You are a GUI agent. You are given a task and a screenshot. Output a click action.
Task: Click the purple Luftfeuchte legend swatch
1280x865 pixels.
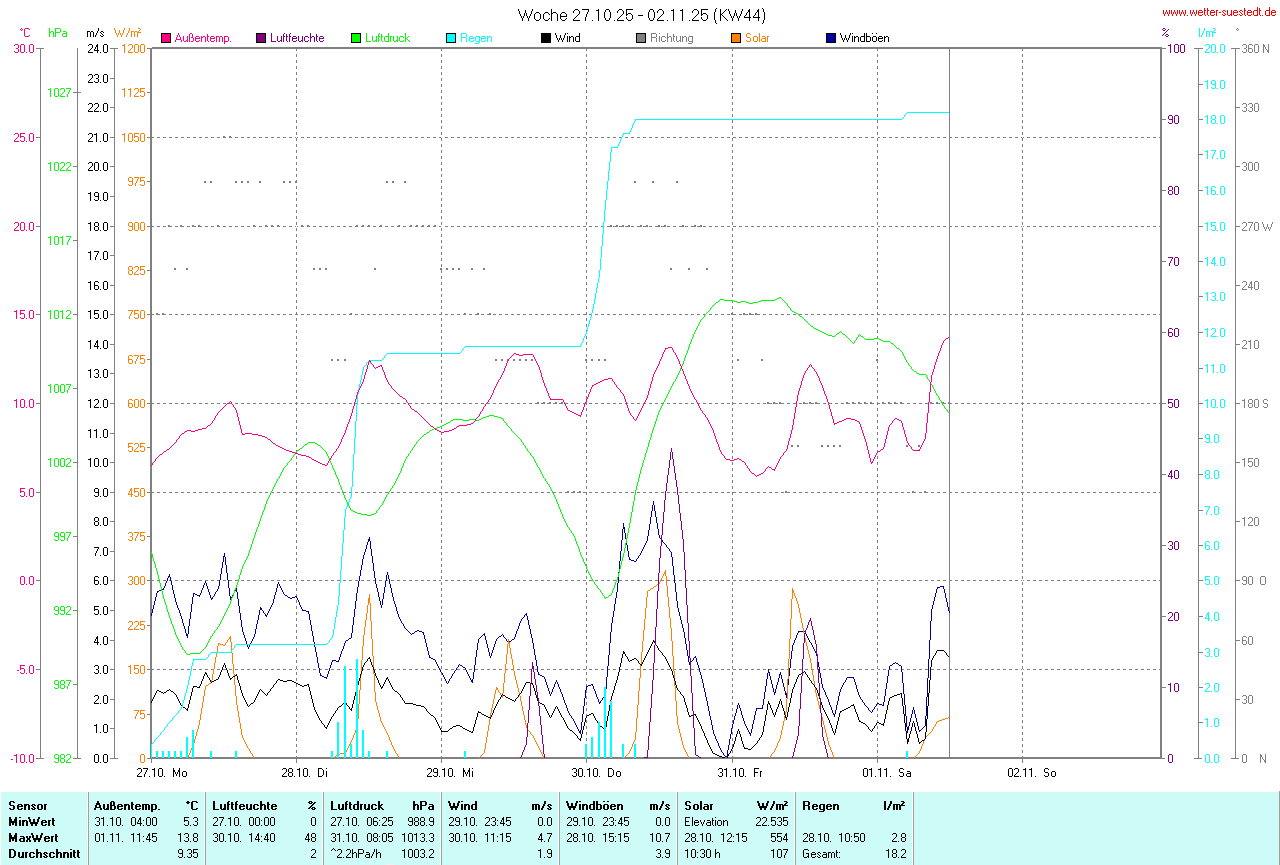point(262,38)
